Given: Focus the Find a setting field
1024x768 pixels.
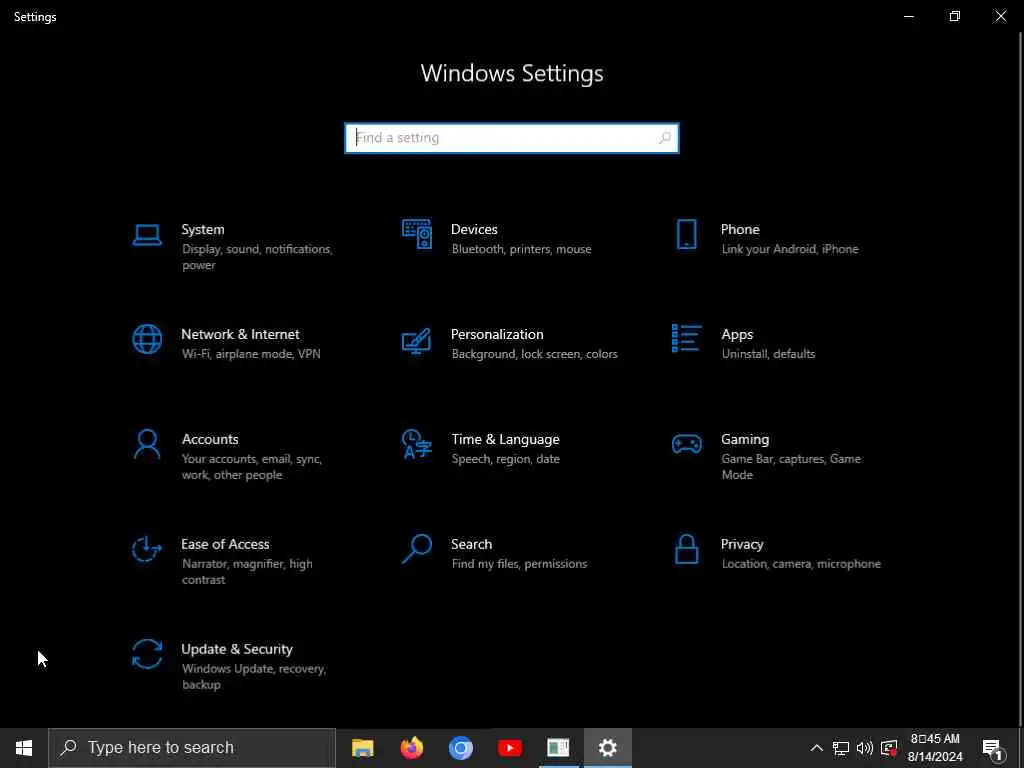Looking at the screenshot, I should pyautogui.click(x=512, y=138).
